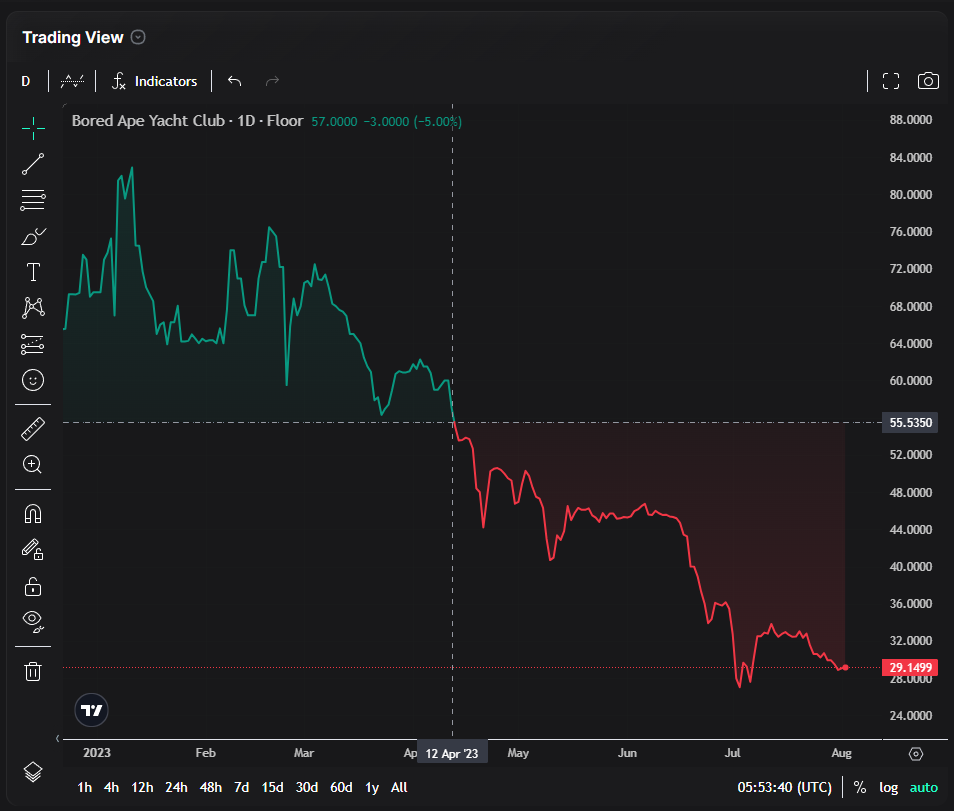Toggle hide all drawings eye icon
This screenshot has height=811, width=954.
[x=33, y=621]
